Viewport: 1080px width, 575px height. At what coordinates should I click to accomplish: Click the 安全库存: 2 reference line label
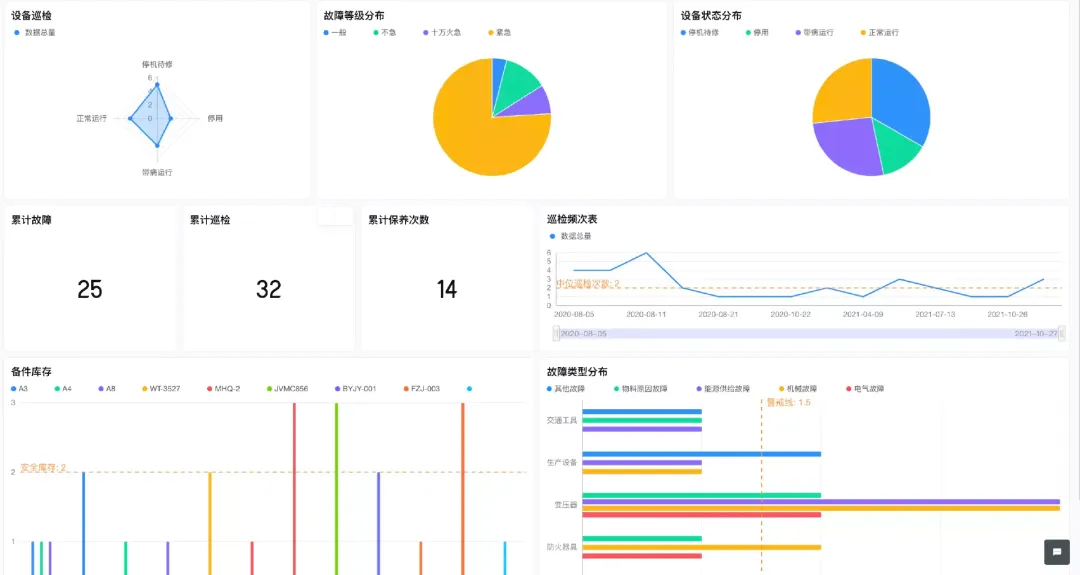(x=43, y=468)
